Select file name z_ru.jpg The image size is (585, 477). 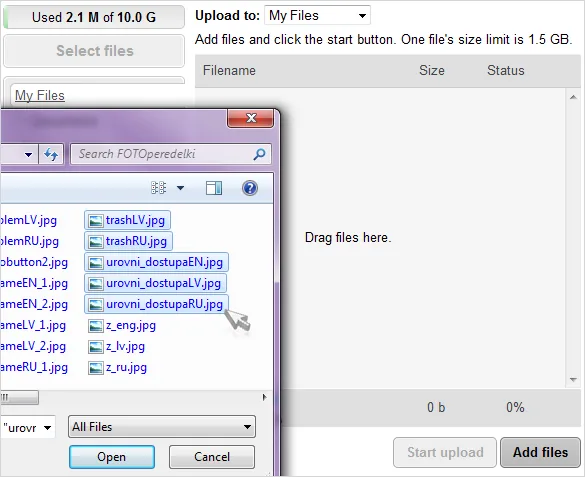(x=126, y=367)
